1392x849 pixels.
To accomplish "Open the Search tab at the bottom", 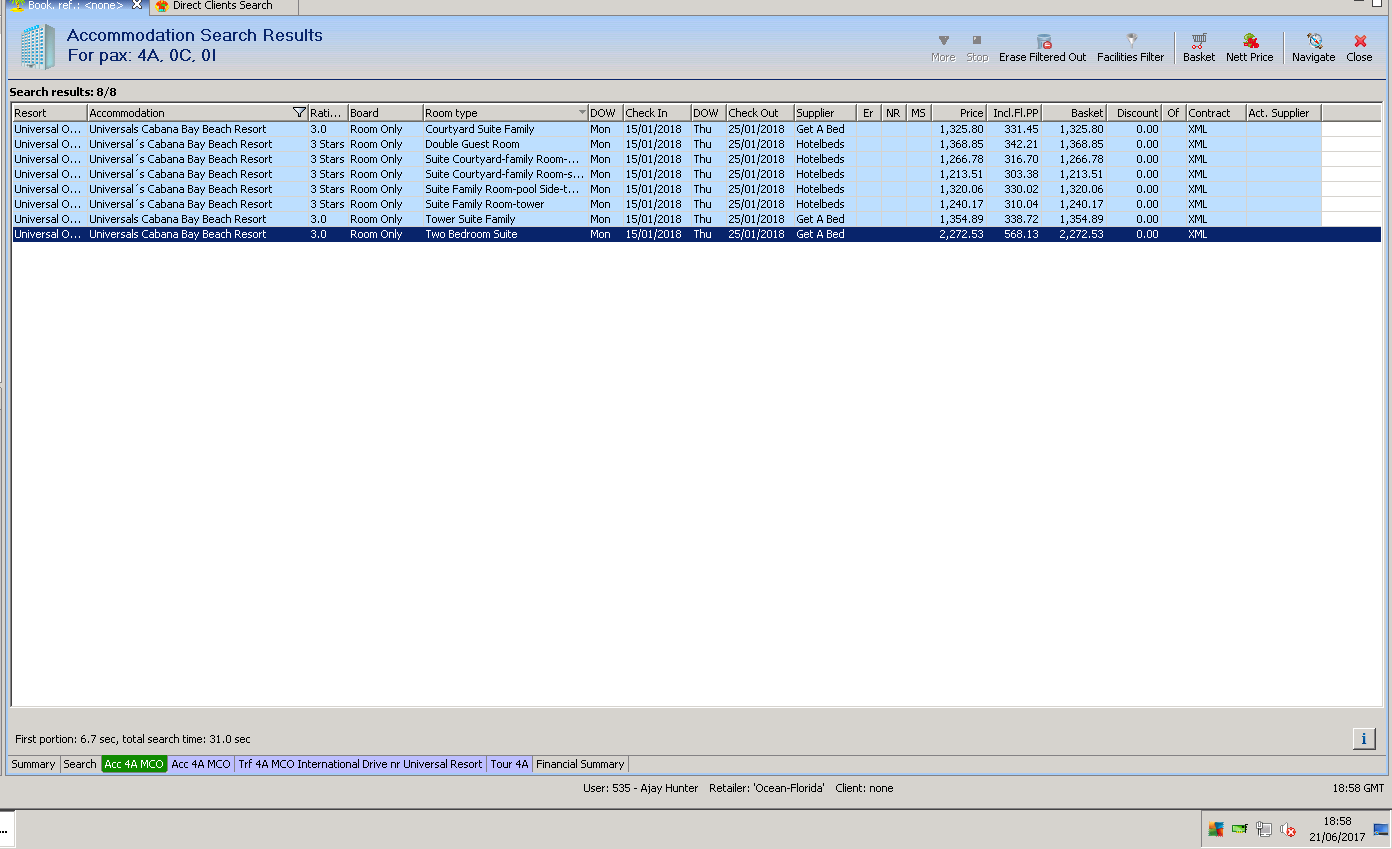I will (x=80, y=764).
